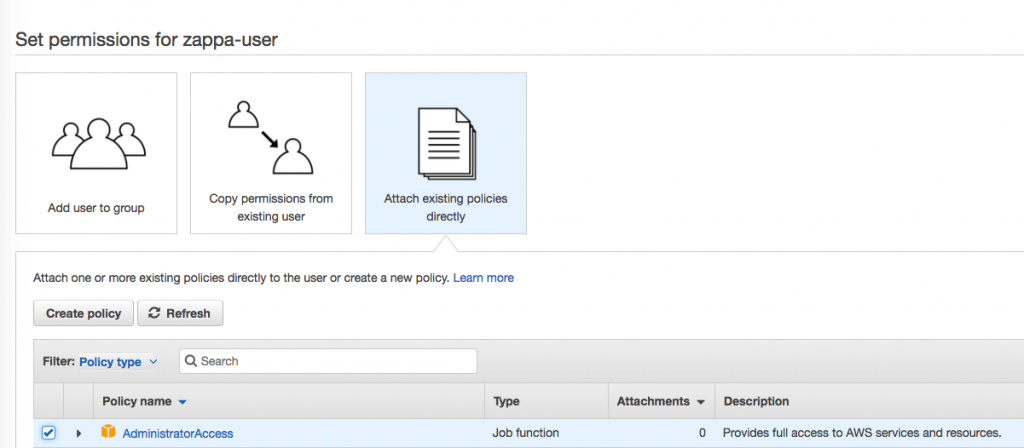Click the copy-permissions two-user arrow icon
This screenshot has width=1024, height=448.
coord(270,138)
